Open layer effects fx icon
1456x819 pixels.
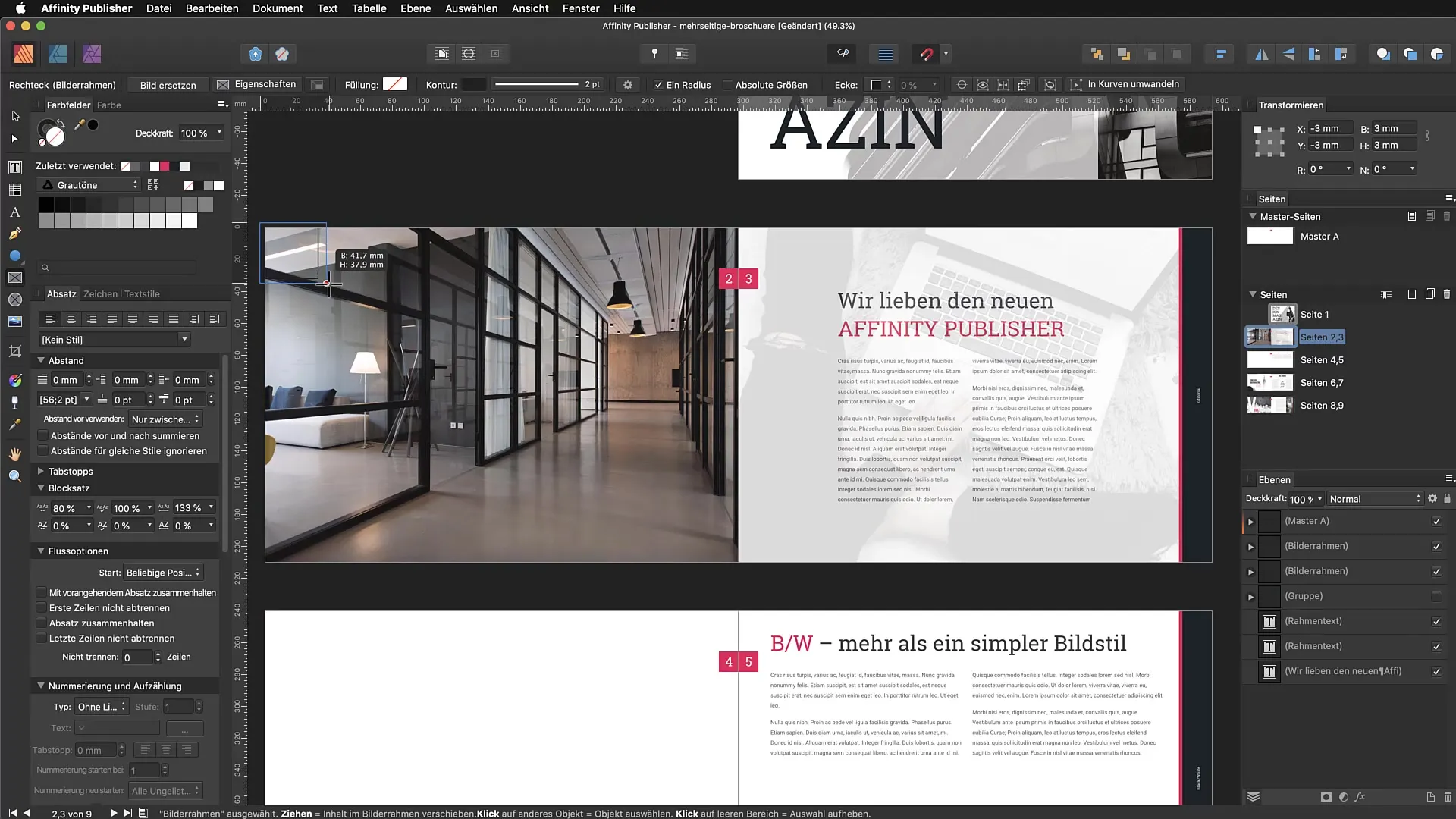point(1360,797)
